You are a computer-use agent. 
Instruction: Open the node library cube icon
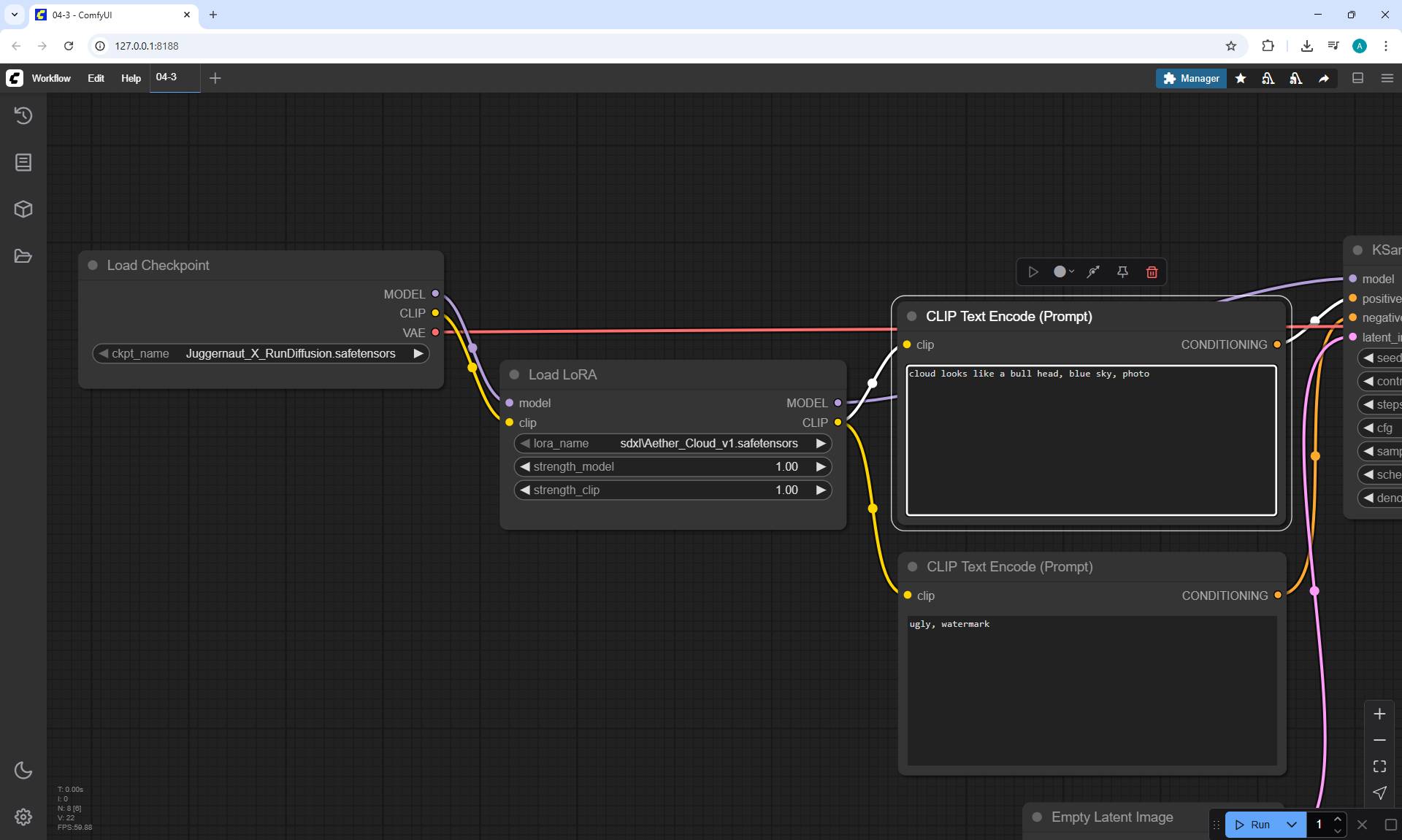coord(23,209)
